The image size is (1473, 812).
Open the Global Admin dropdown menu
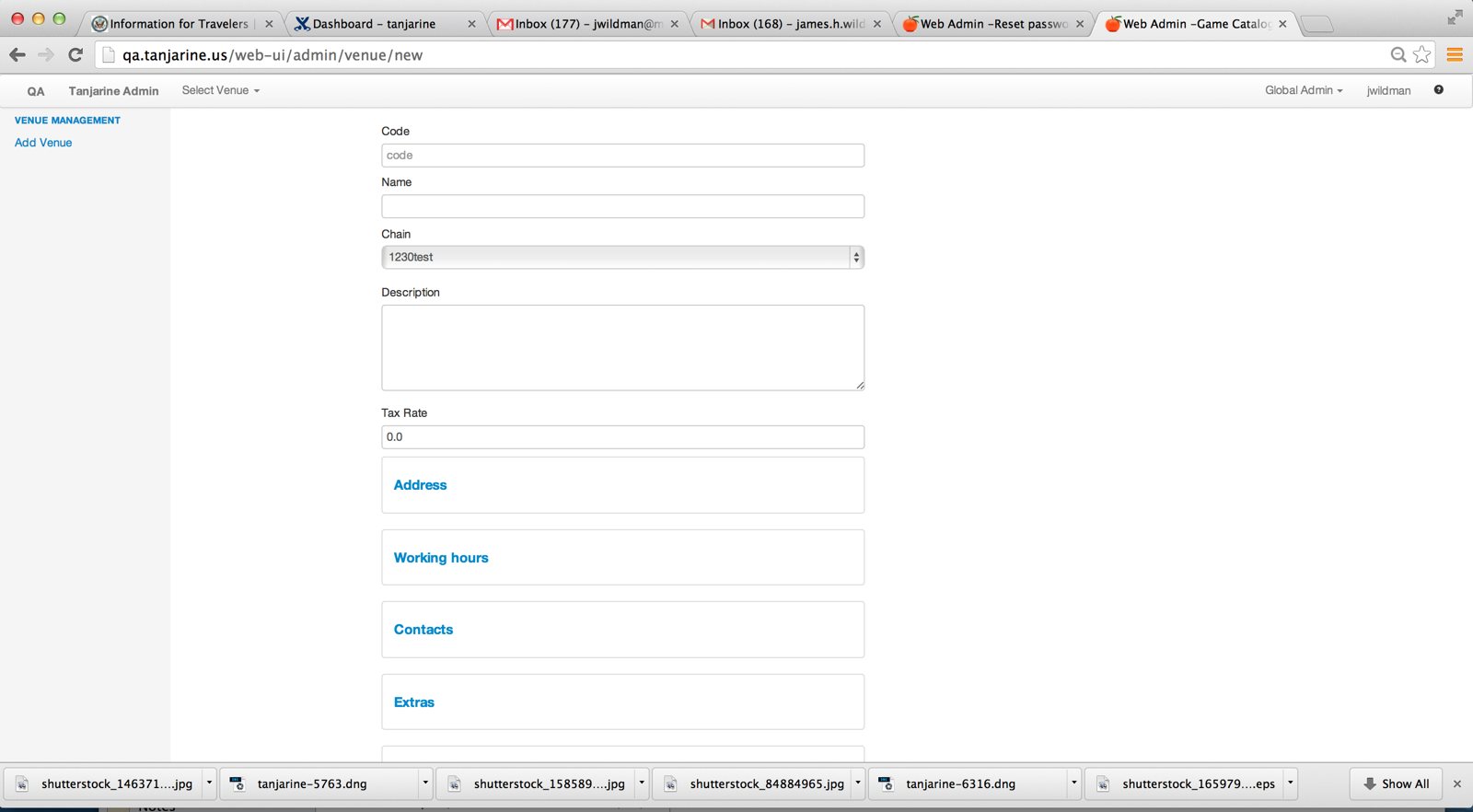coord(1304,90)
